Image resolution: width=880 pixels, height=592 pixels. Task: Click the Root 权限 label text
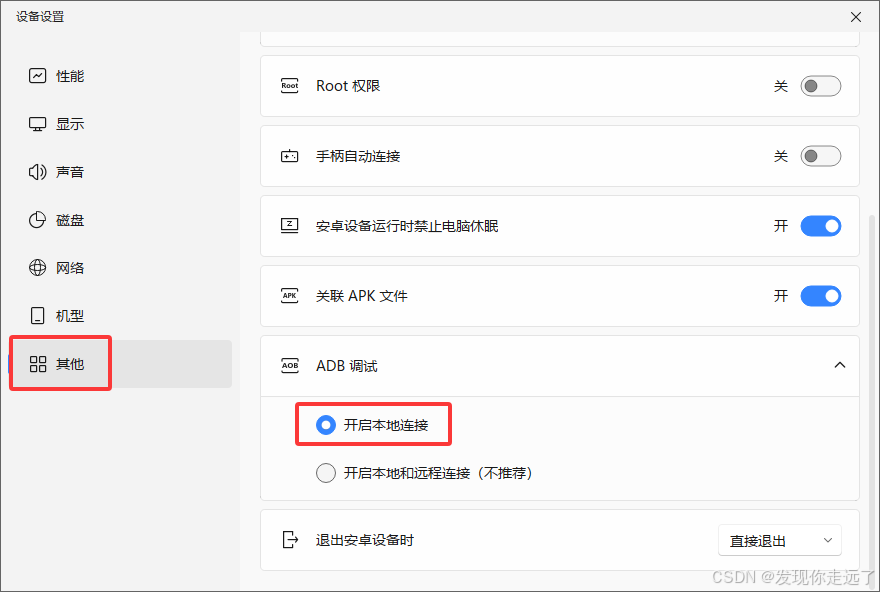pos(348,86)
